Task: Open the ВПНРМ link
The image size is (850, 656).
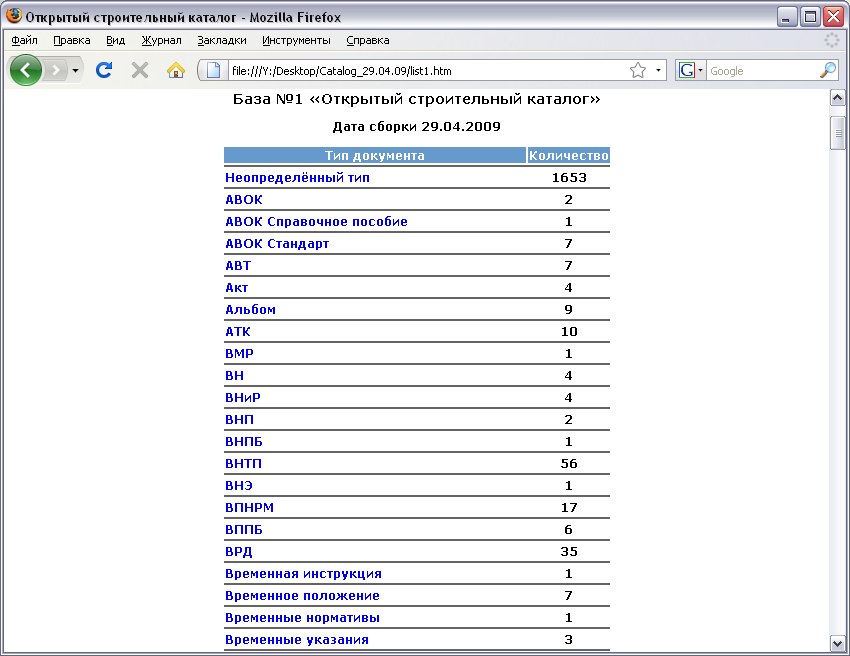Action: [249, 507]
